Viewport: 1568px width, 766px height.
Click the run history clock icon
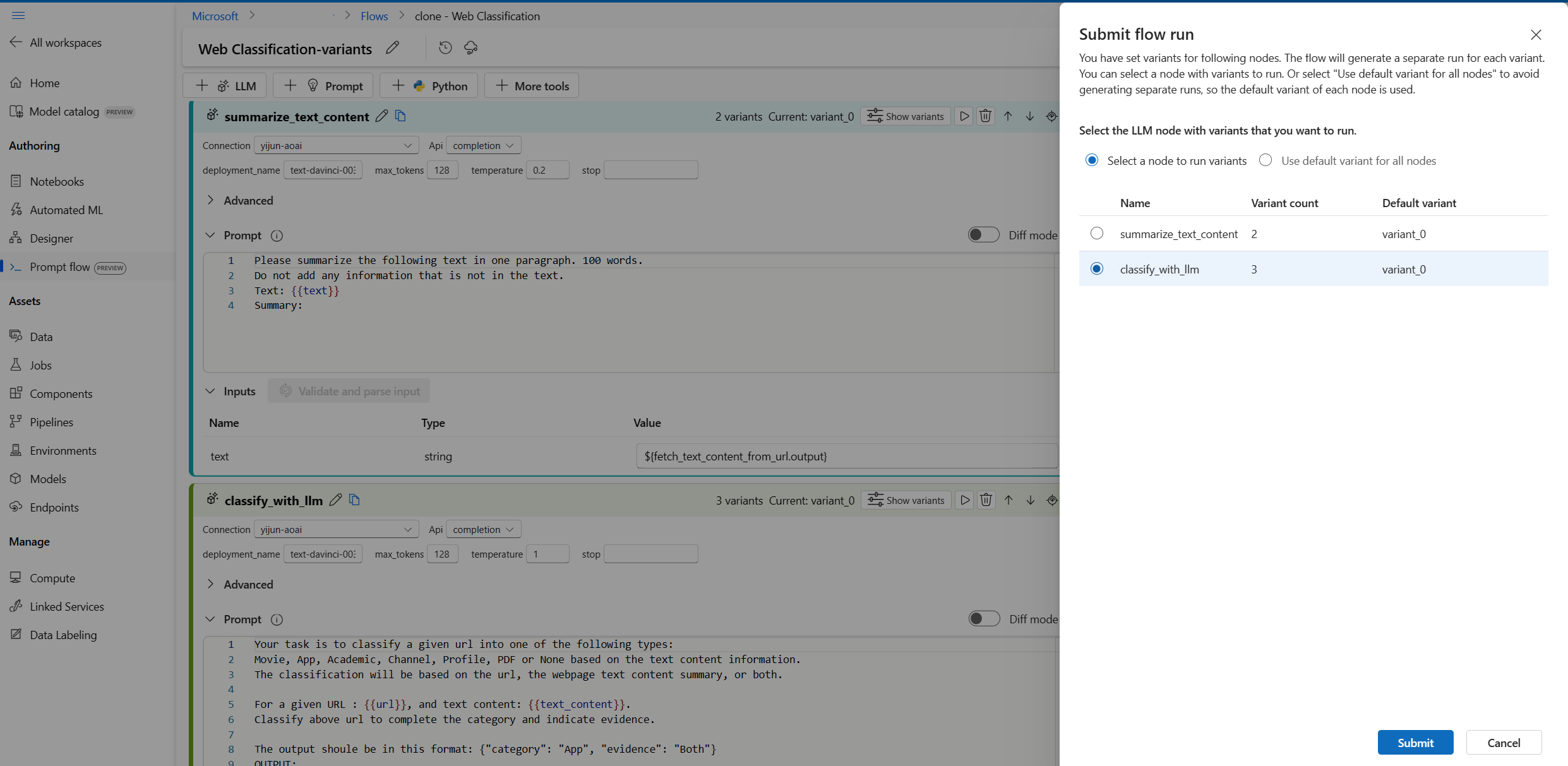(x=445, y=48)
